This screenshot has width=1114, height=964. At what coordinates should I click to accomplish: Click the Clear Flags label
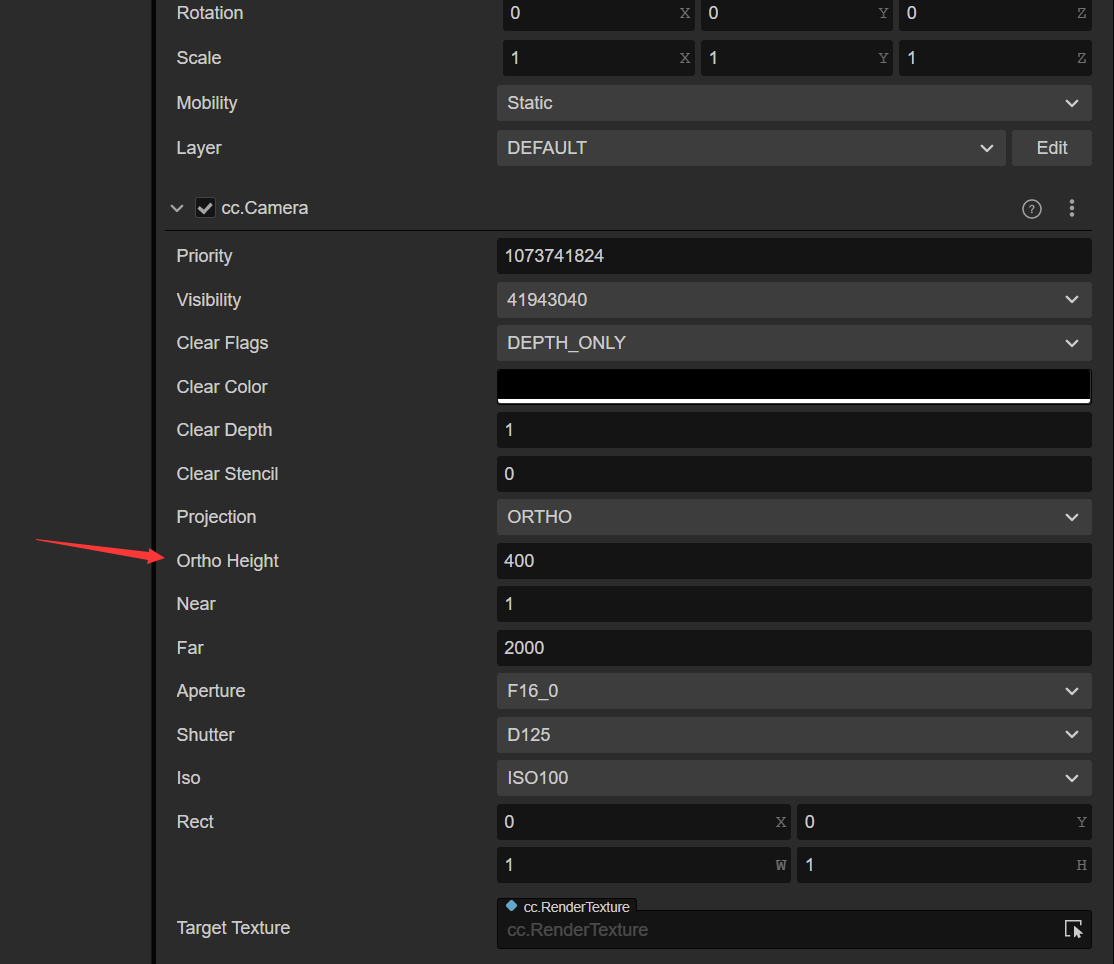pos(222,343)
